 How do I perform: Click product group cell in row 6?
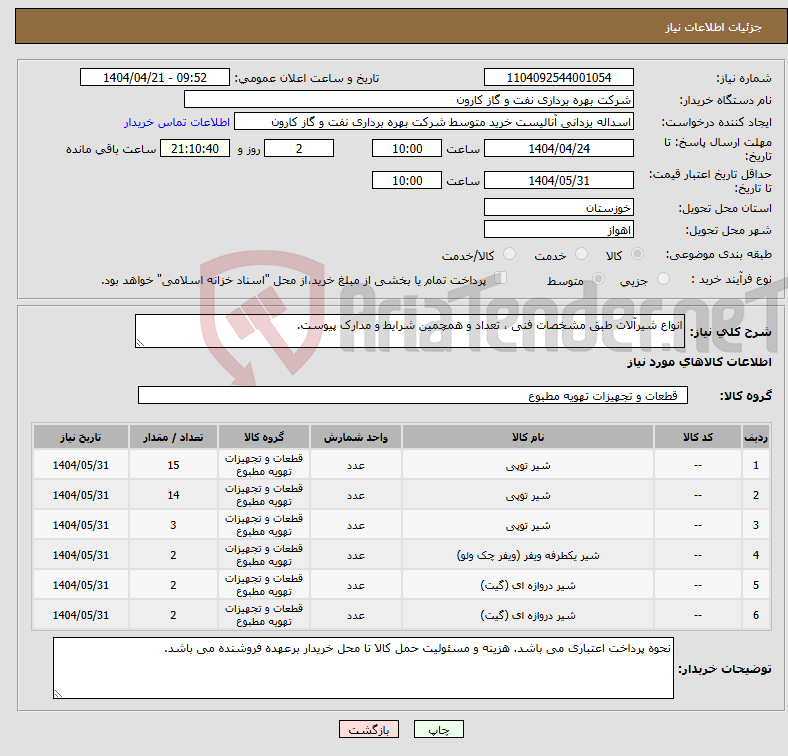[264, 615]
